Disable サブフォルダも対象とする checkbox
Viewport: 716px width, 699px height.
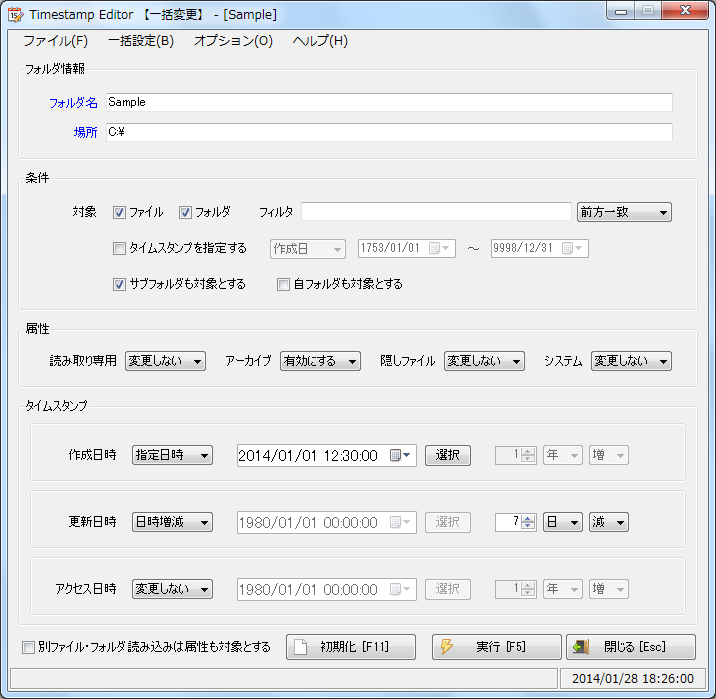click(x=119, y=284)
